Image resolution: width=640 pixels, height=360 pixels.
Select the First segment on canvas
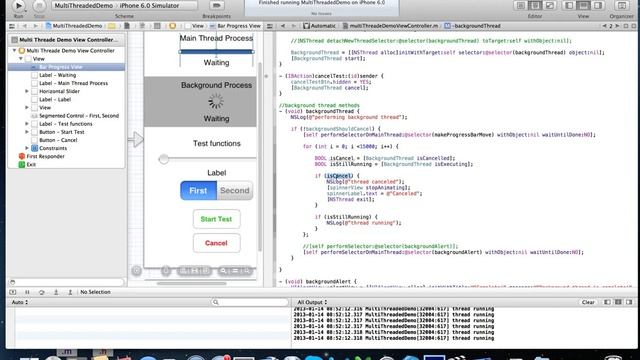pos(198,191)
